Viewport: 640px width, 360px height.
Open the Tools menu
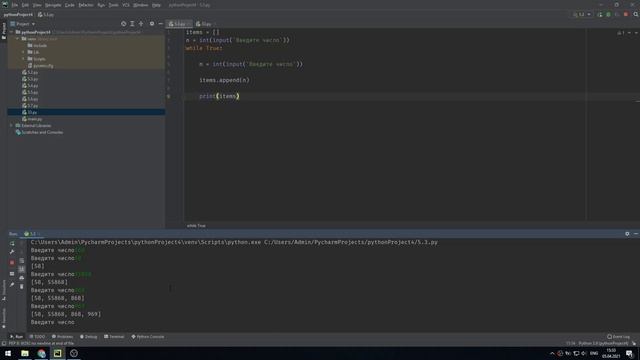[113, 5]
